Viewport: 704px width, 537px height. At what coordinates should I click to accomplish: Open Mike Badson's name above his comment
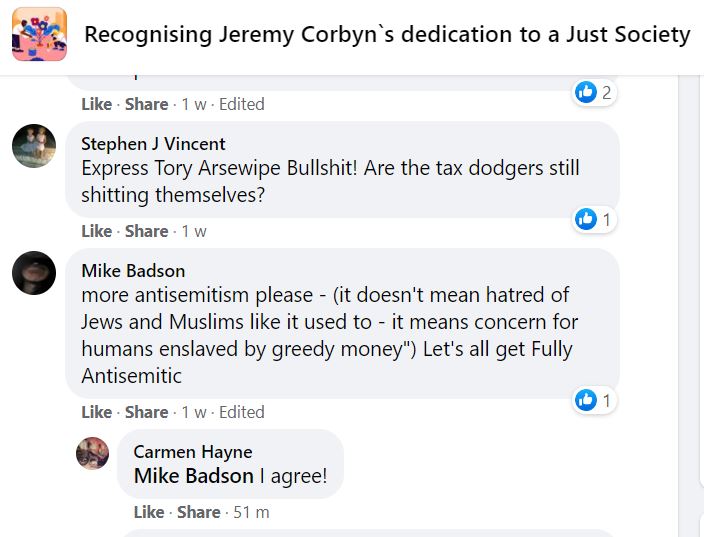(133, 270)
